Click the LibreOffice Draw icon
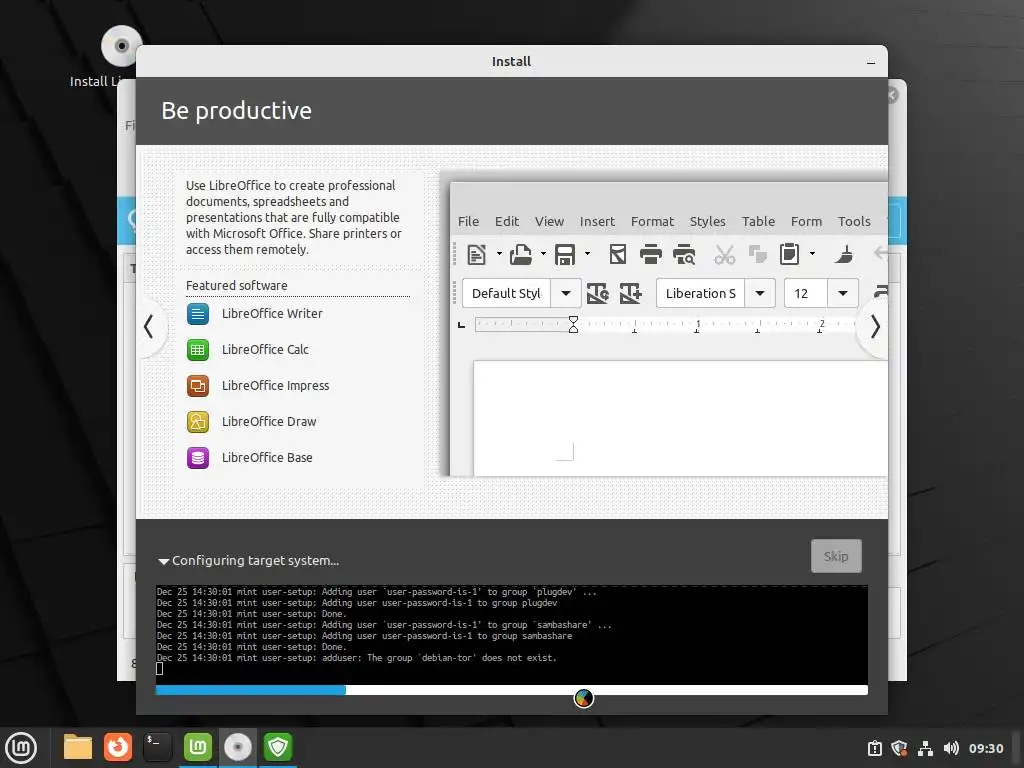1024x768 pixels. 198,422
